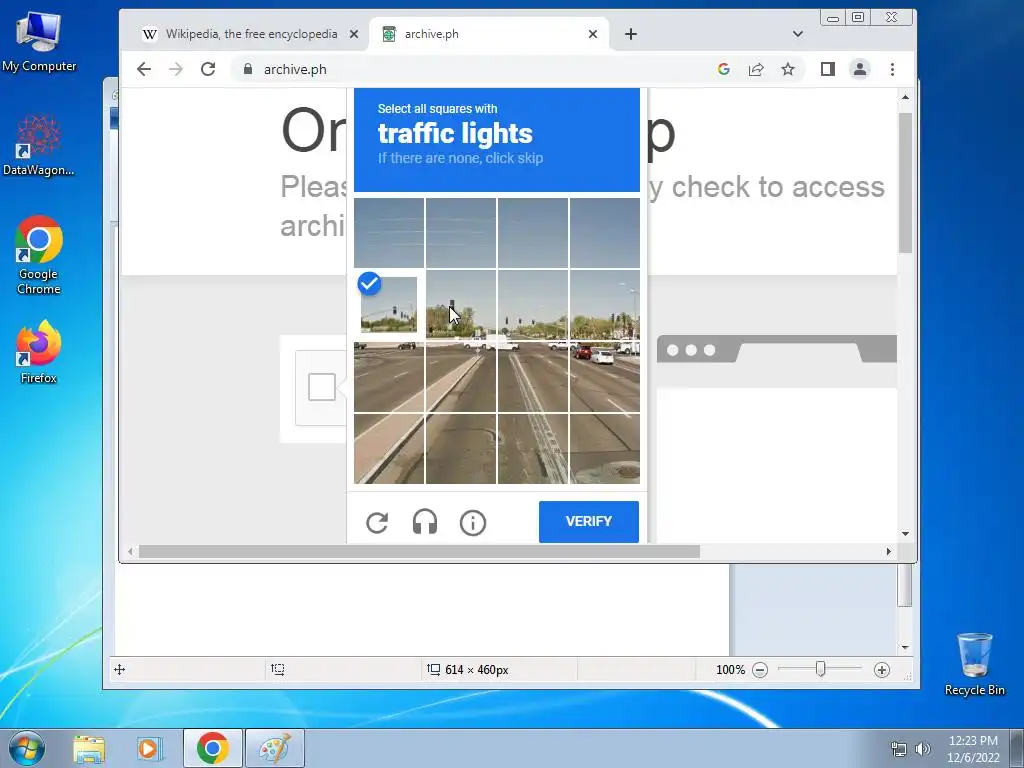
Task: Open Media Player from taskbar
Action: tap(149, 749)
